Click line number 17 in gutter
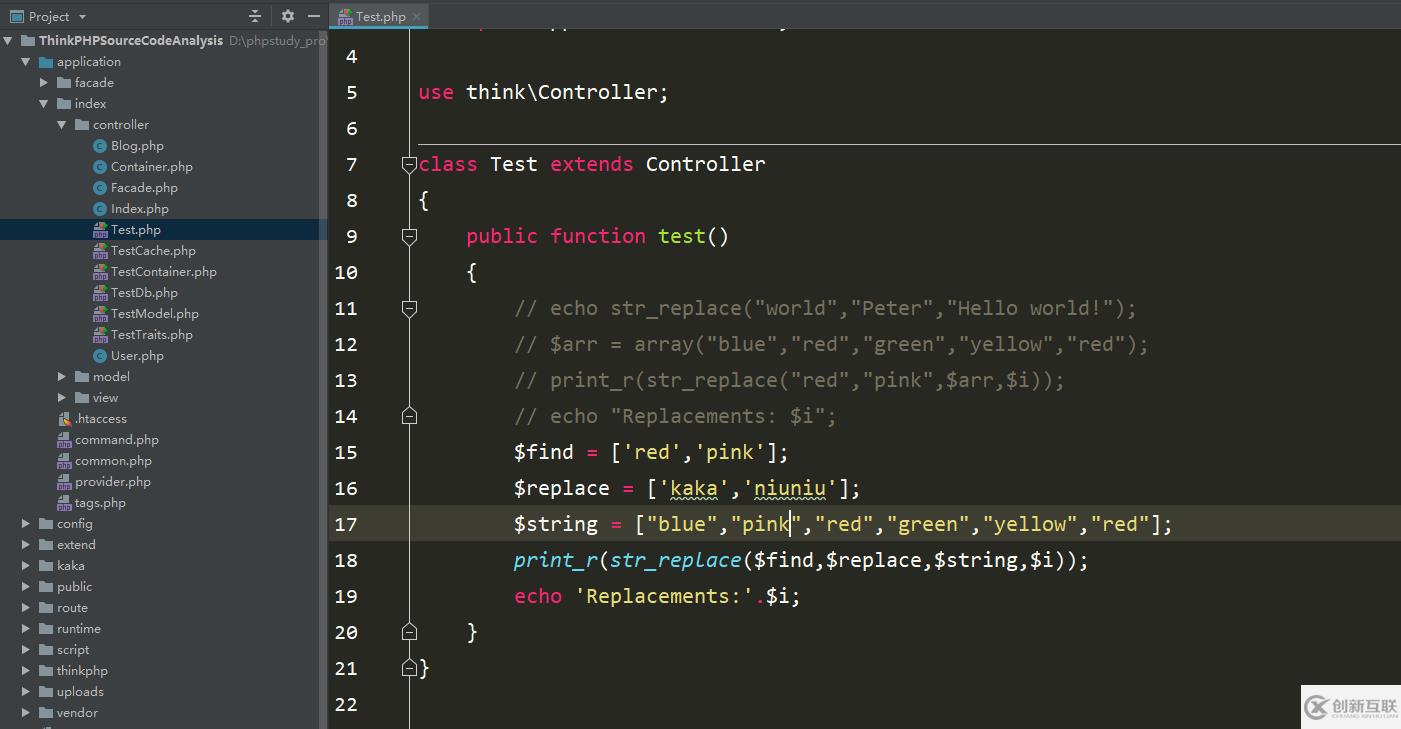The height and width of the screenshot is (729, 1401). click(346, 524)
